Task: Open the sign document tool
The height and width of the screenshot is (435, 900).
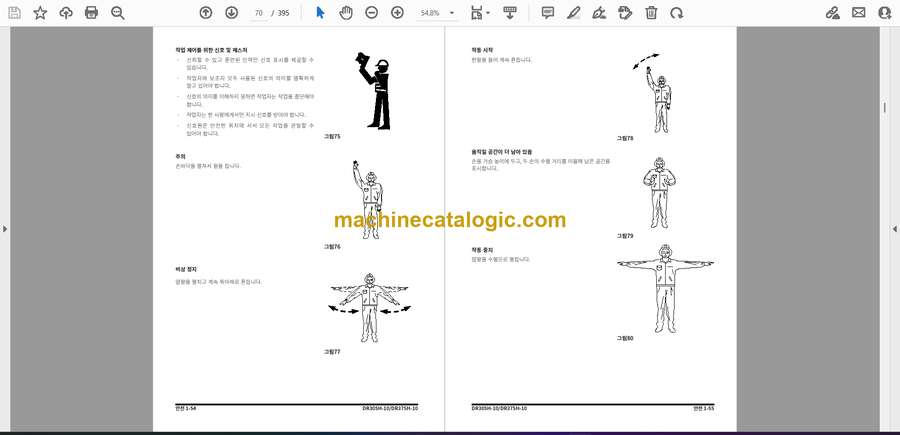Action: click(x=599, y=13)
